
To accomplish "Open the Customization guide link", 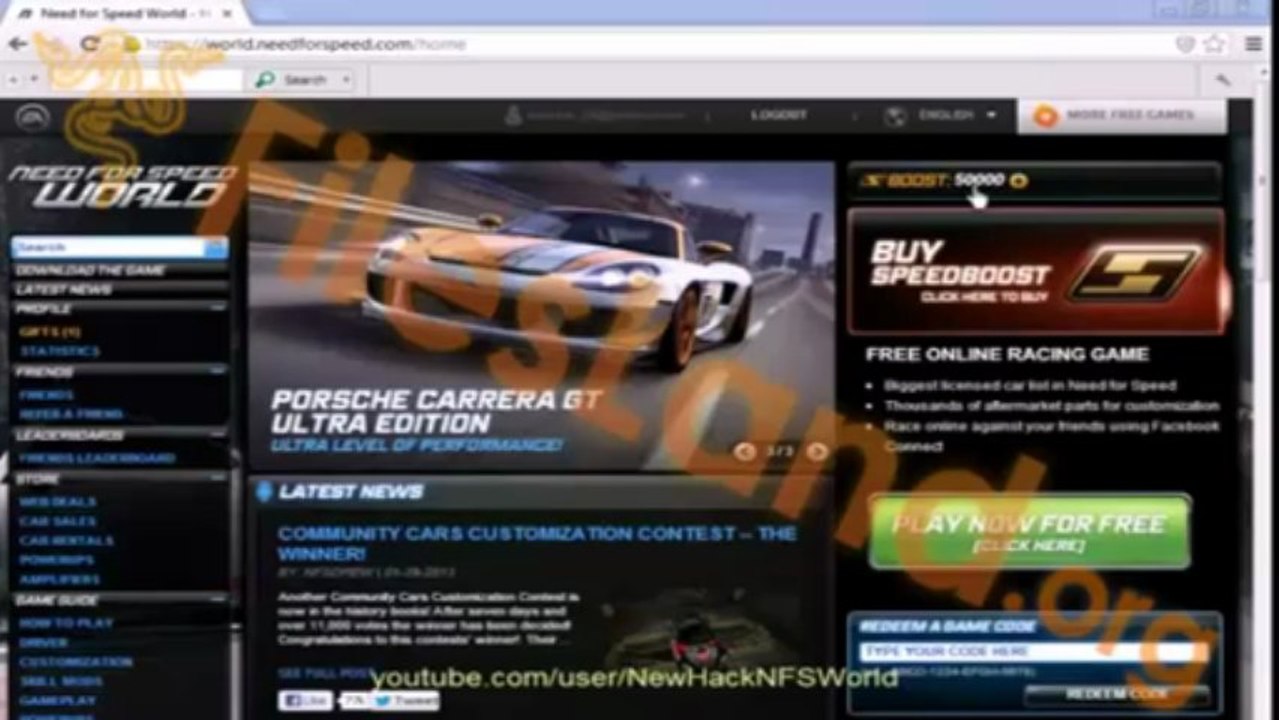I will (76, 662).
